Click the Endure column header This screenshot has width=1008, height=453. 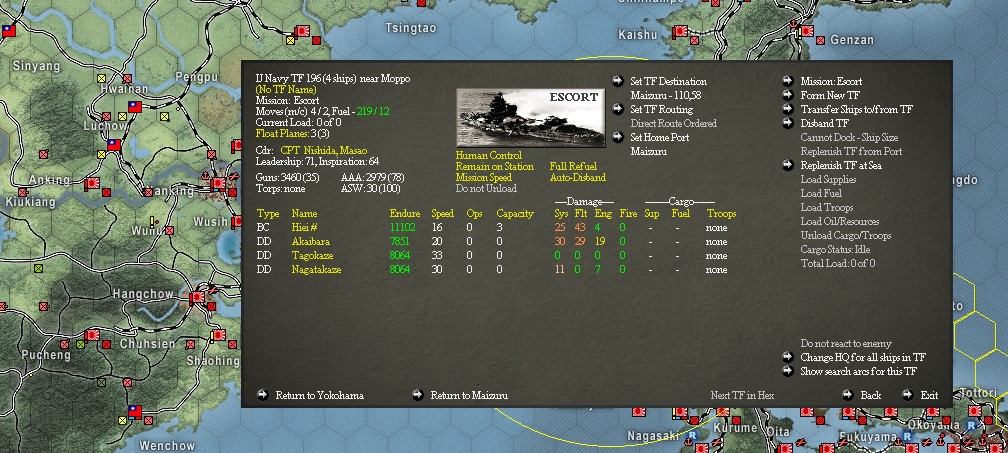405,213
